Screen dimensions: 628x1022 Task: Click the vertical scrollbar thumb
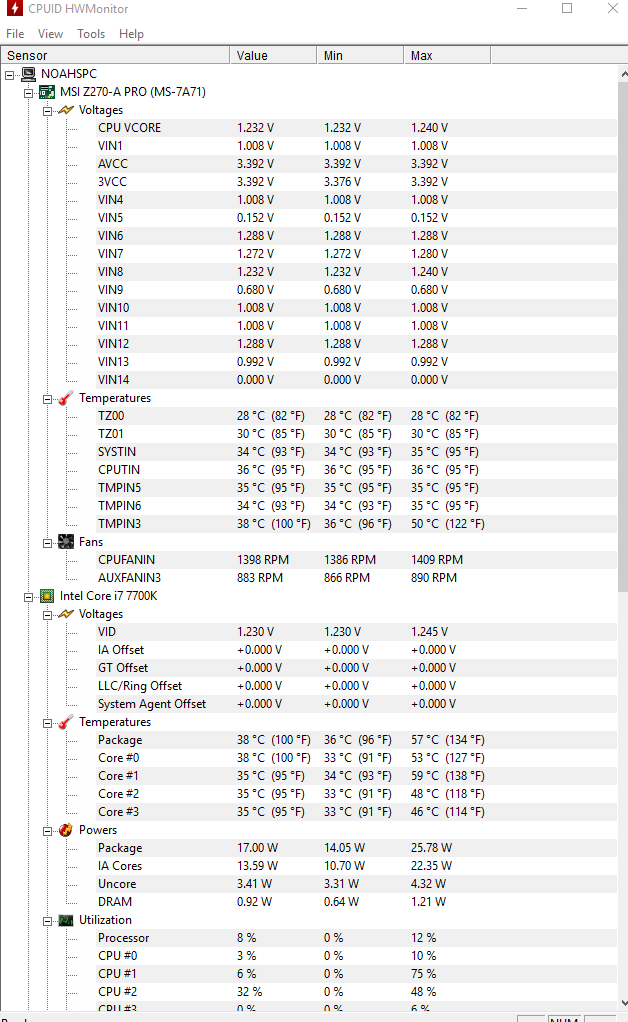[x=623, y=337]
